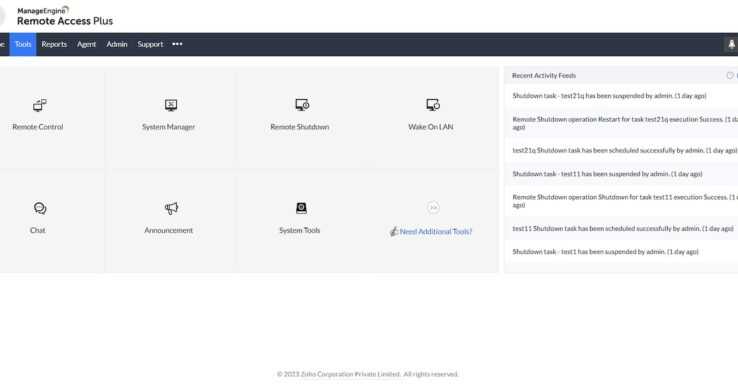This screenshot has height=386, width=738.
Task: Open the Reports menu
Action: pyautogui.click(x=54, y=44)
